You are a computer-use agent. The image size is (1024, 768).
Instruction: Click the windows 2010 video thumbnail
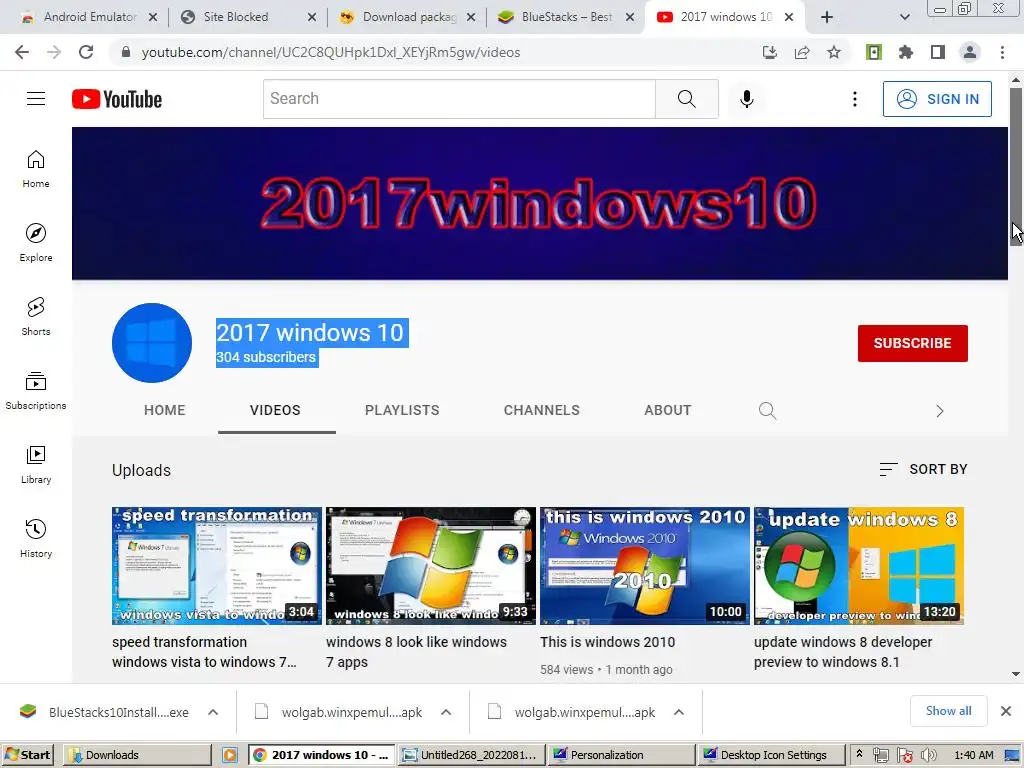[645, 566]
